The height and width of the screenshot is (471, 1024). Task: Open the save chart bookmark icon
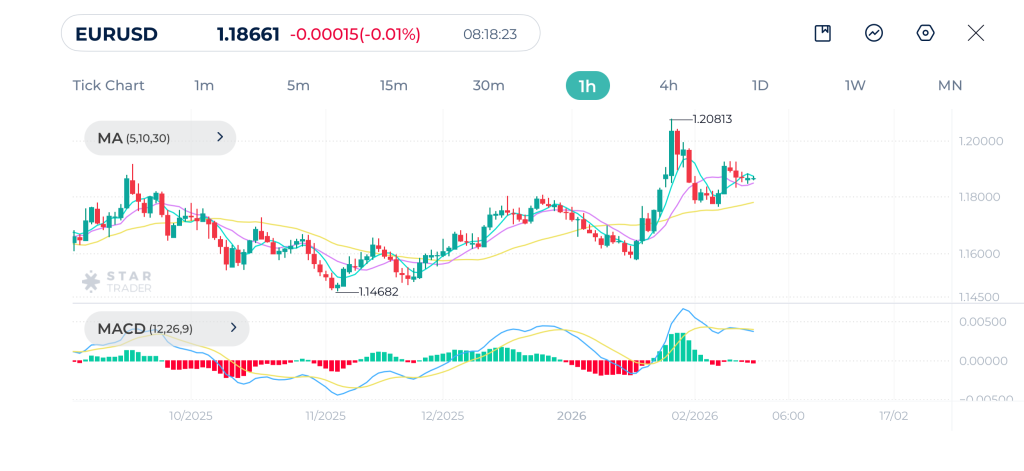(x=823, y=33)
